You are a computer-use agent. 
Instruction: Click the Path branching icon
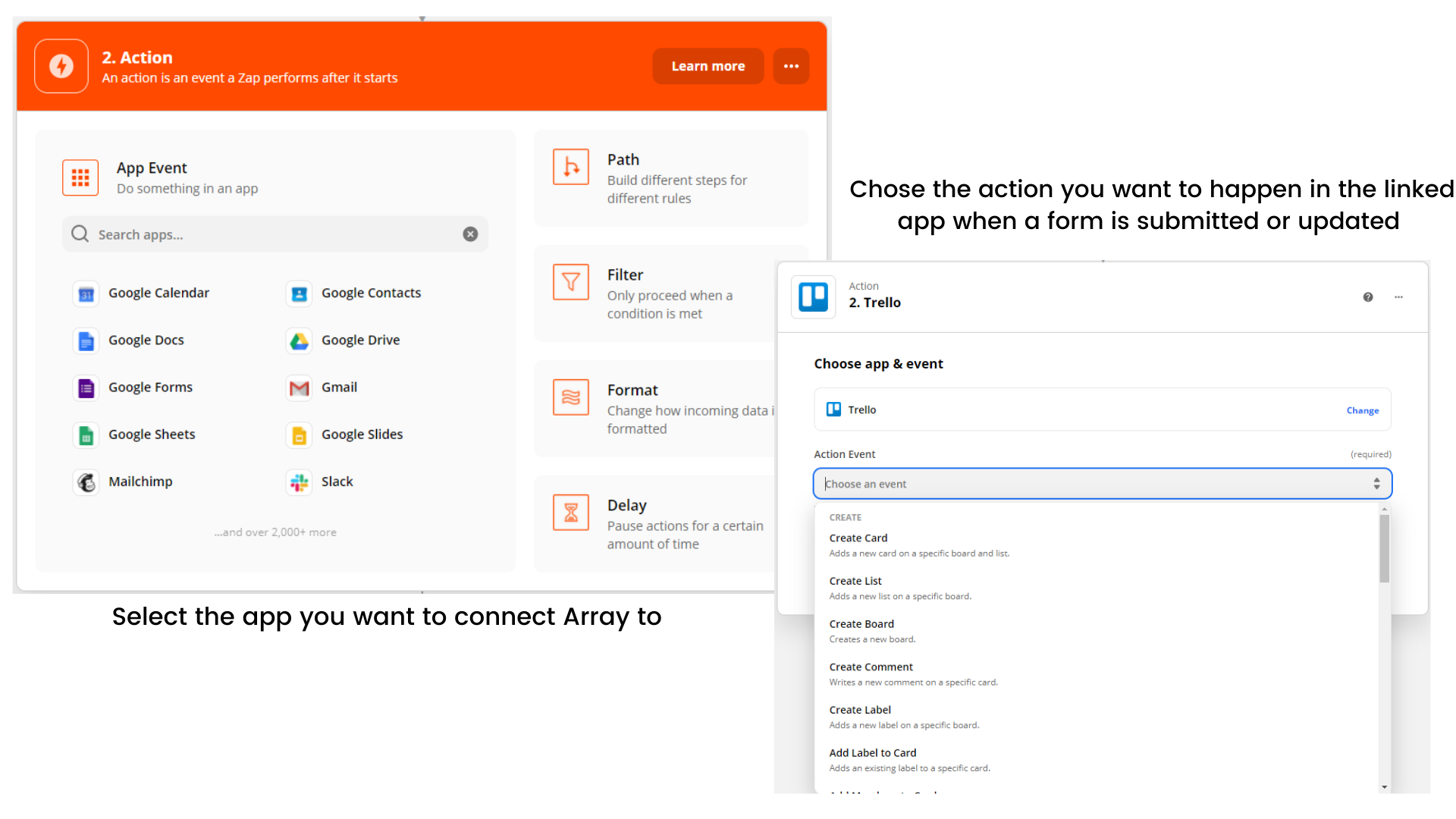[x=571, y=167]
